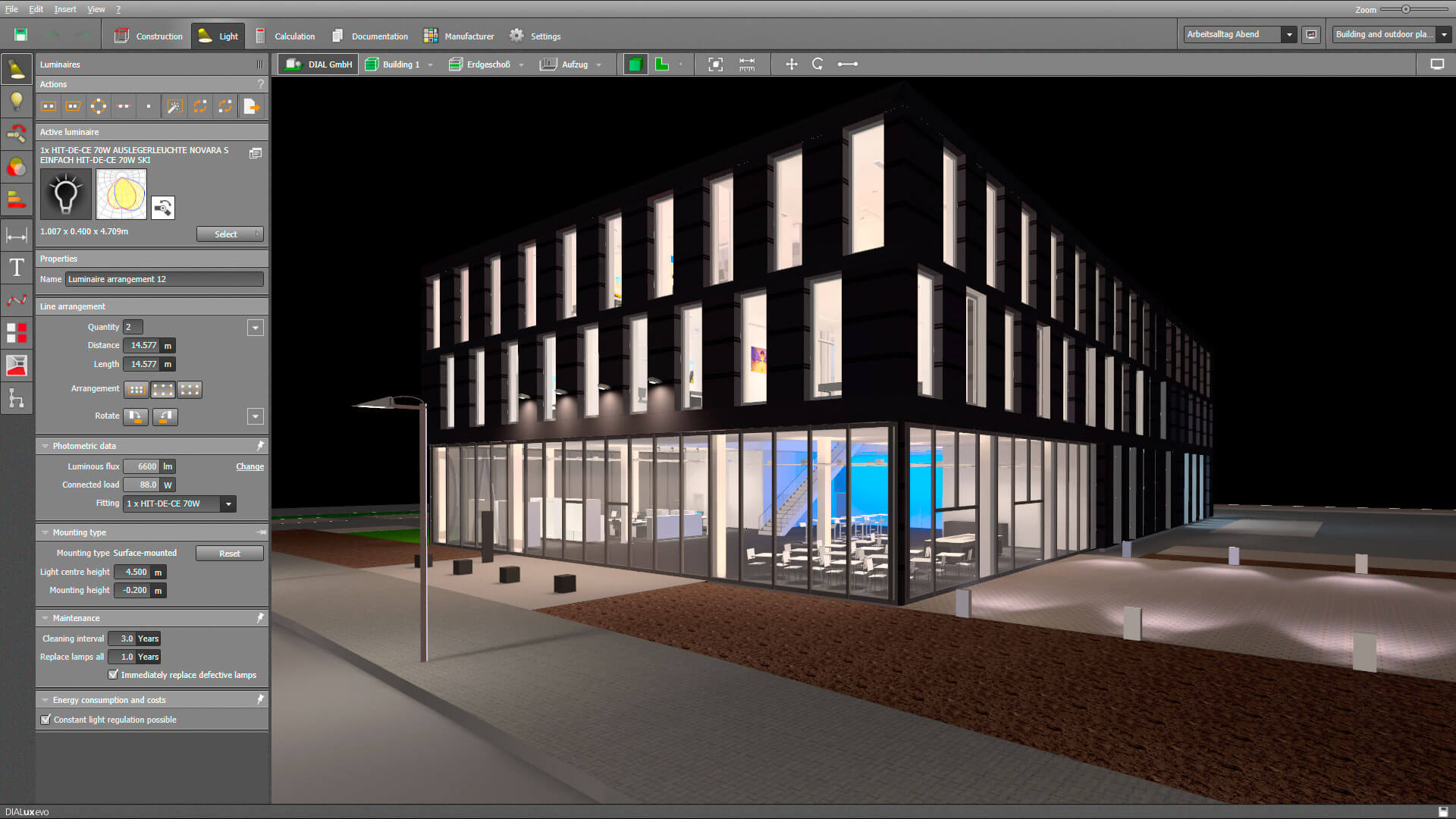The image size is (1456, 819).
Task: Click the move/pan view icon
Action: coord(791,64)
